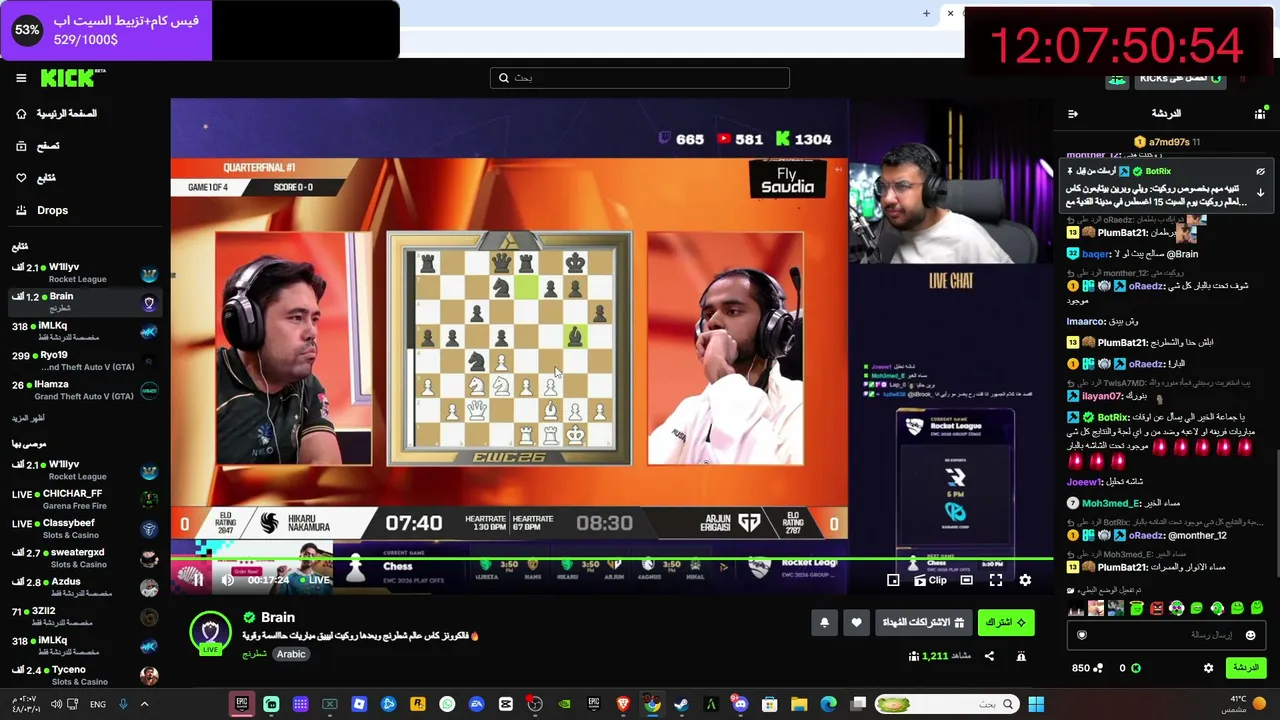Open the W1llyv Rocket League channel under following
Image resolution: width=1280 pixels, height=720 pixels.
click(85, 273)
